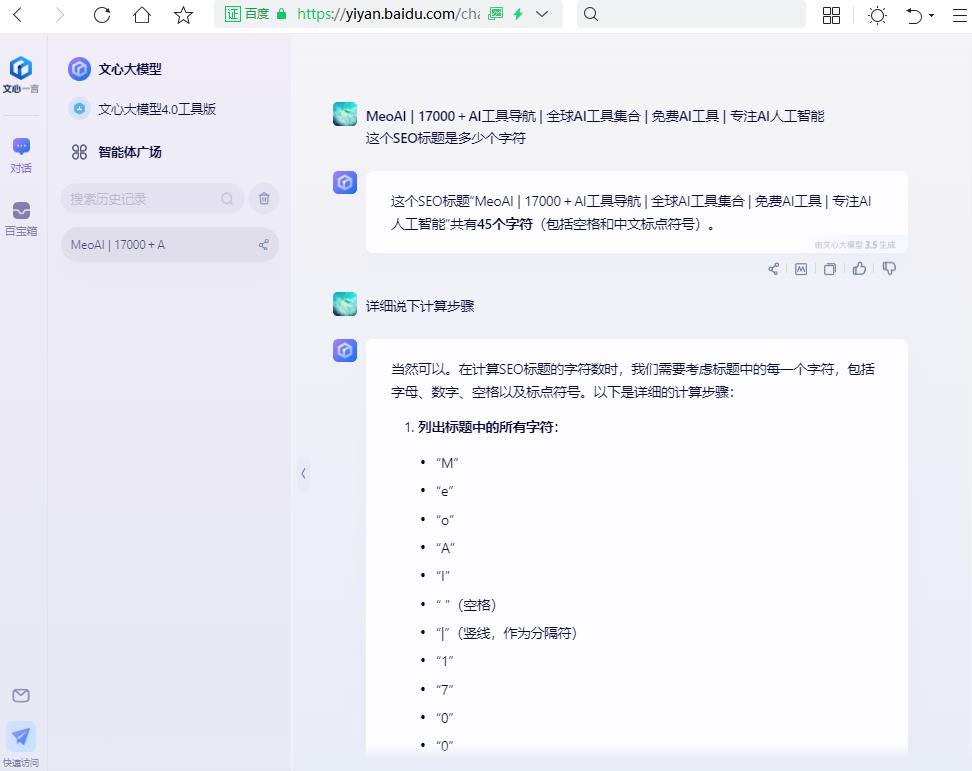
Task: Click the undo closed tab icon
Action: (914, 15)
